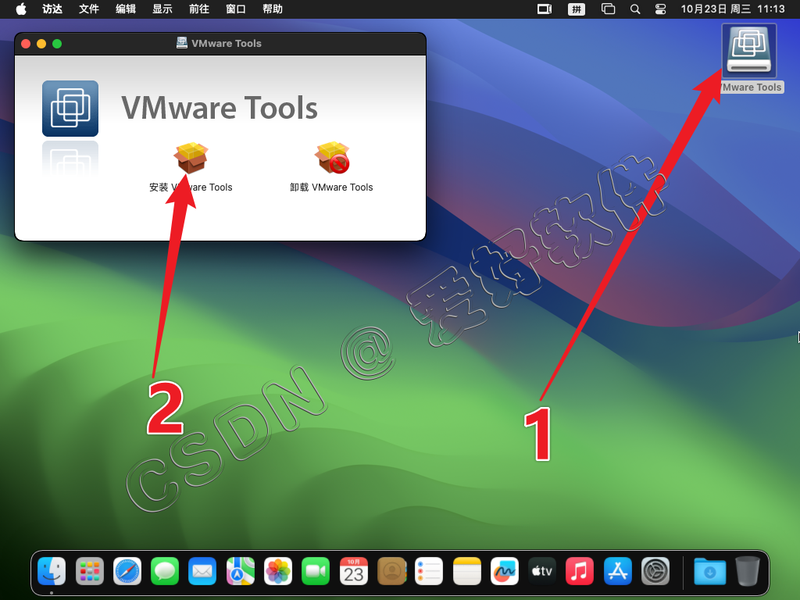
Task: Open App Store from the Dock
Action: [x=618, y=571]
